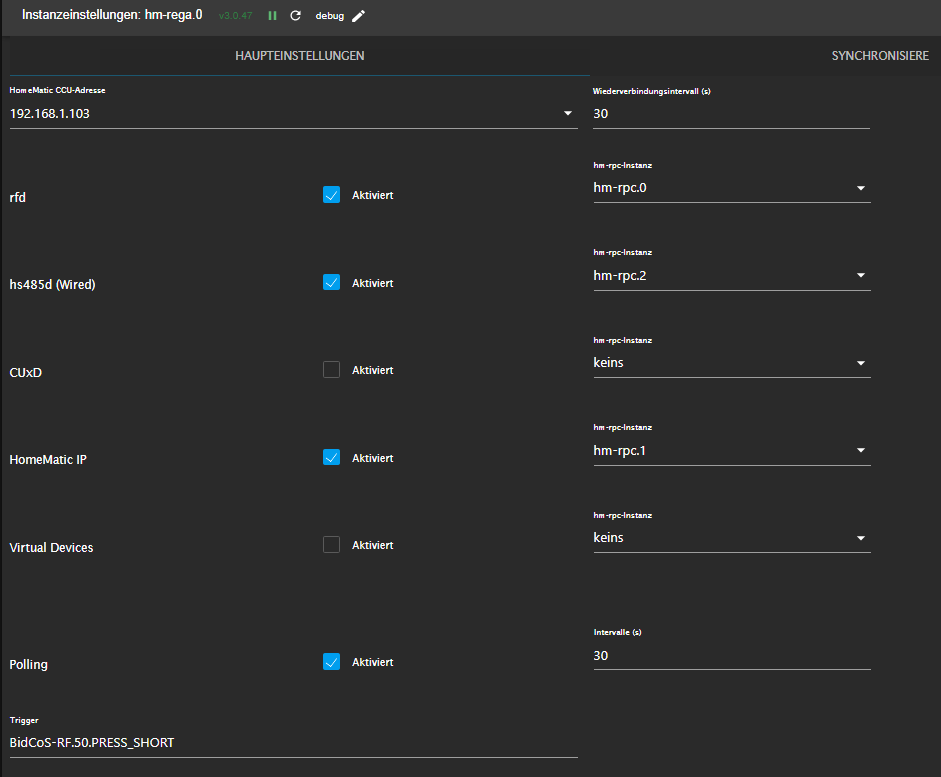Open the hm-rpc.0 instance dropdown for rfd
This screenshot has width=941, height=777.
[732, 188]
